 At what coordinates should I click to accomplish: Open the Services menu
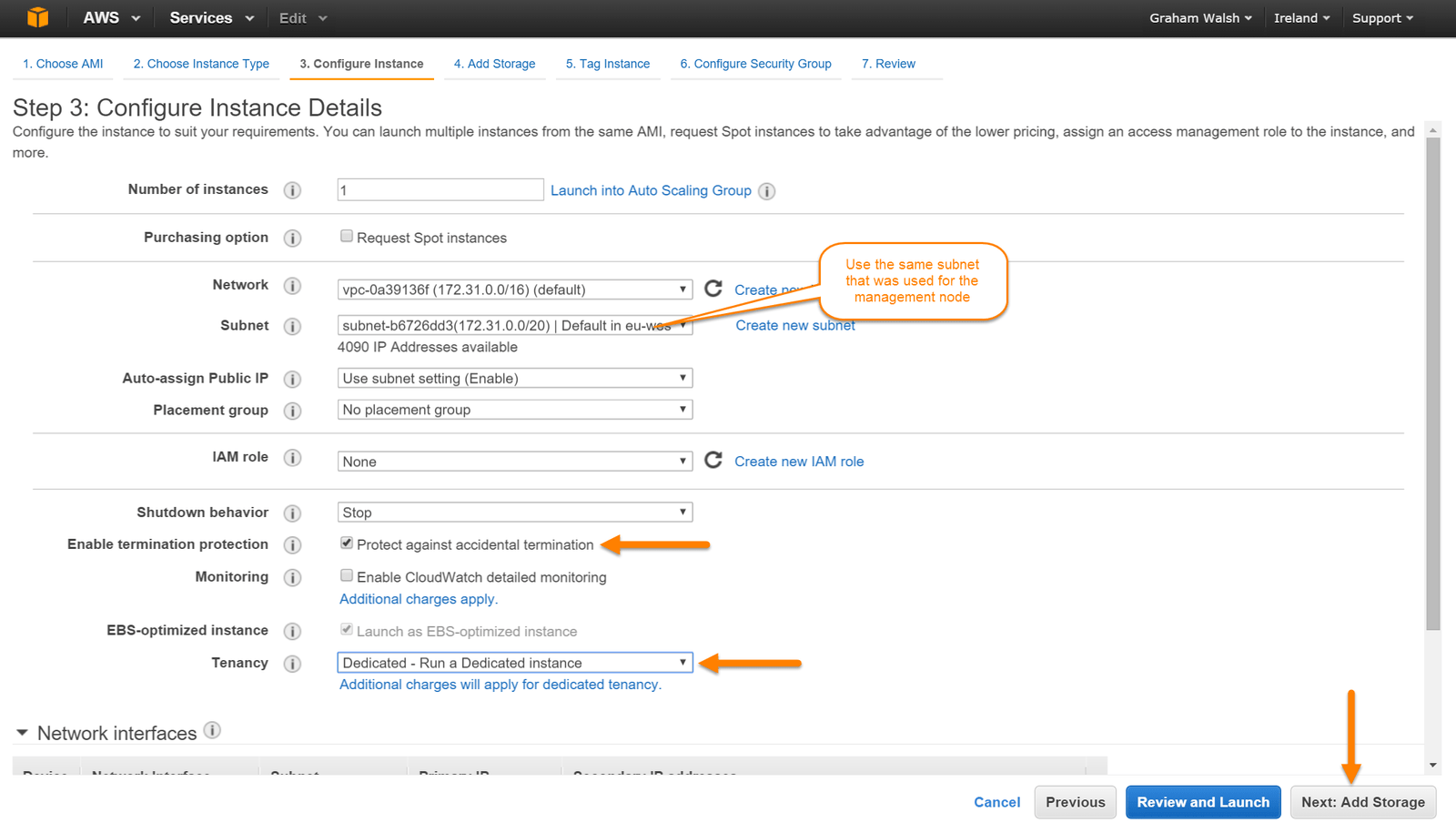pos(211,18)
